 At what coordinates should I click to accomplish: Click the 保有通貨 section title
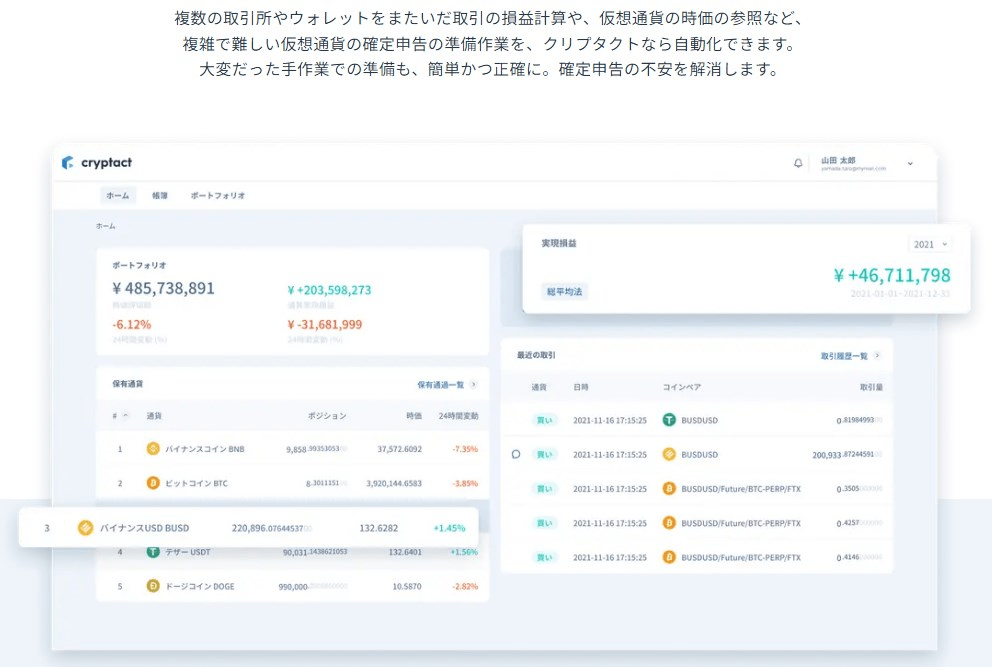[x=128, y=383]
